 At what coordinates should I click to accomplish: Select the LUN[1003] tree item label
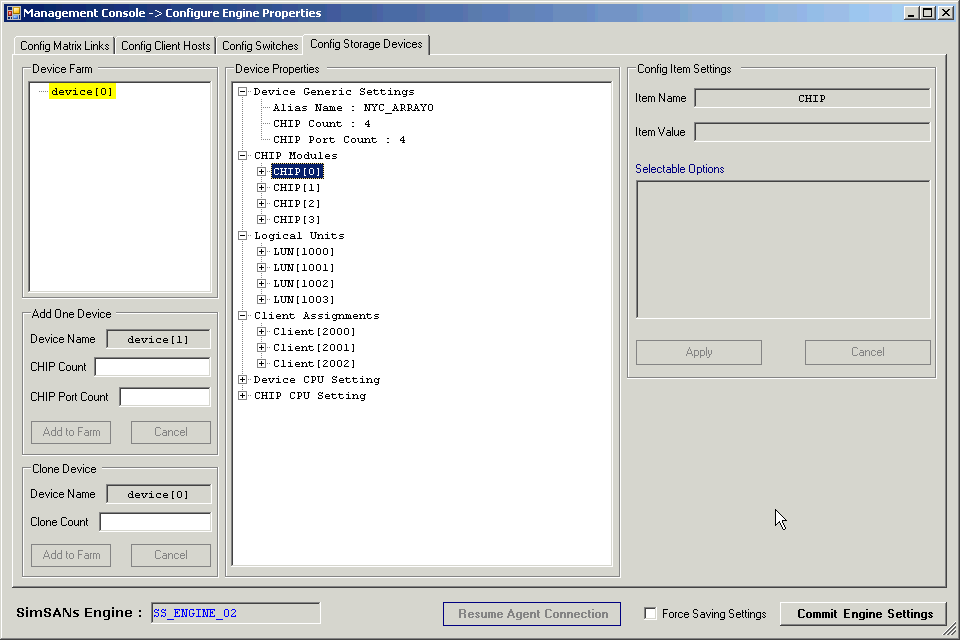pos(304,299)
